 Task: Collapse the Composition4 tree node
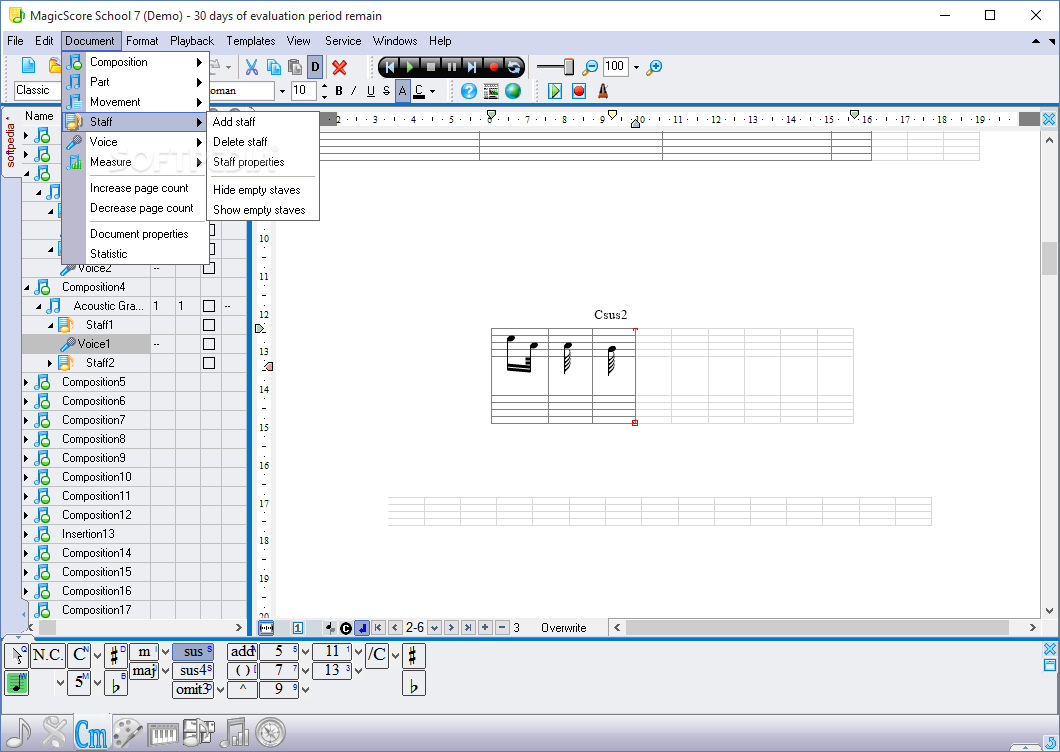pos(26,287)
